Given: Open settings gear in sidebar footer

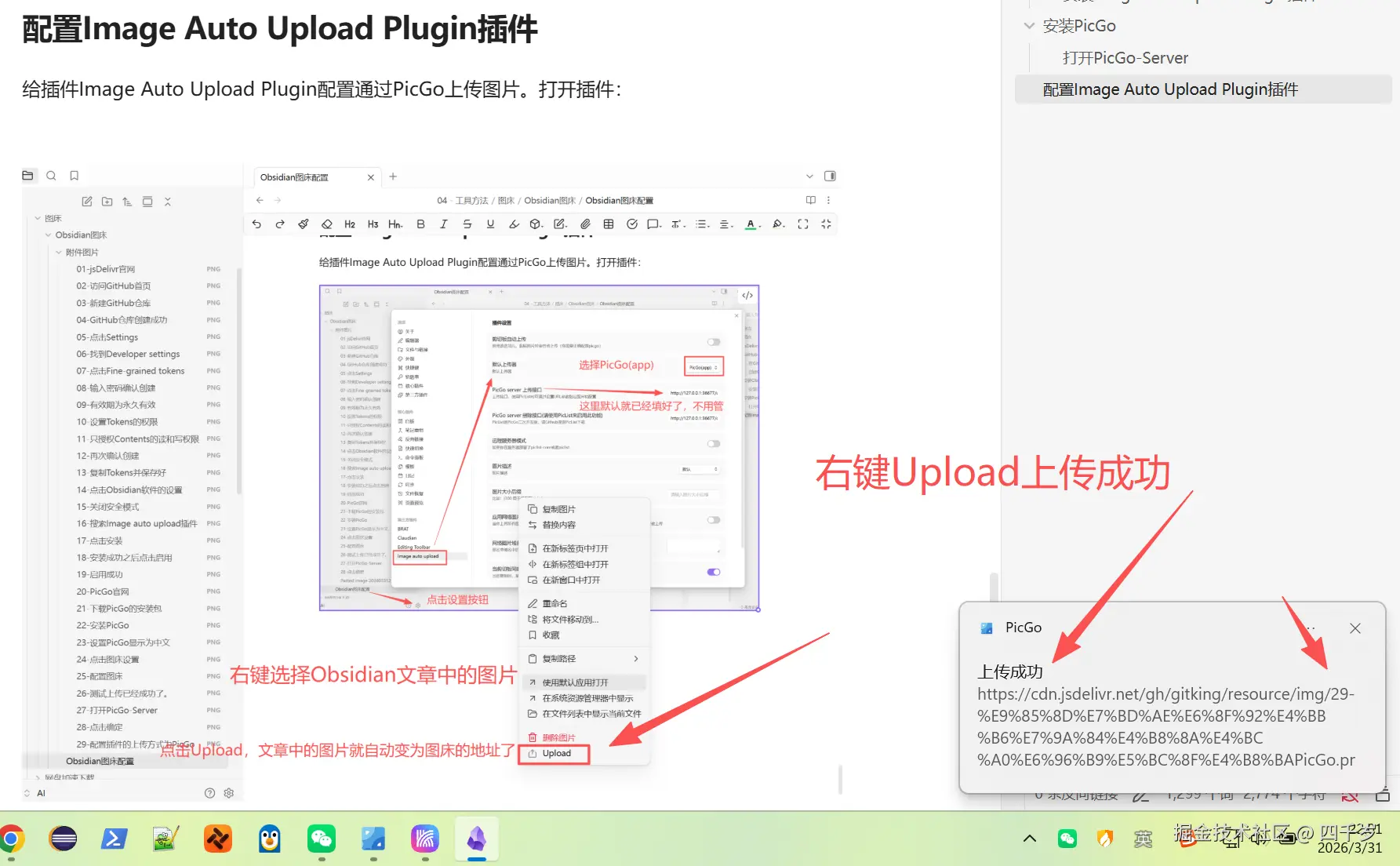Looking at the screenshot, I should [x=229, y=793].
